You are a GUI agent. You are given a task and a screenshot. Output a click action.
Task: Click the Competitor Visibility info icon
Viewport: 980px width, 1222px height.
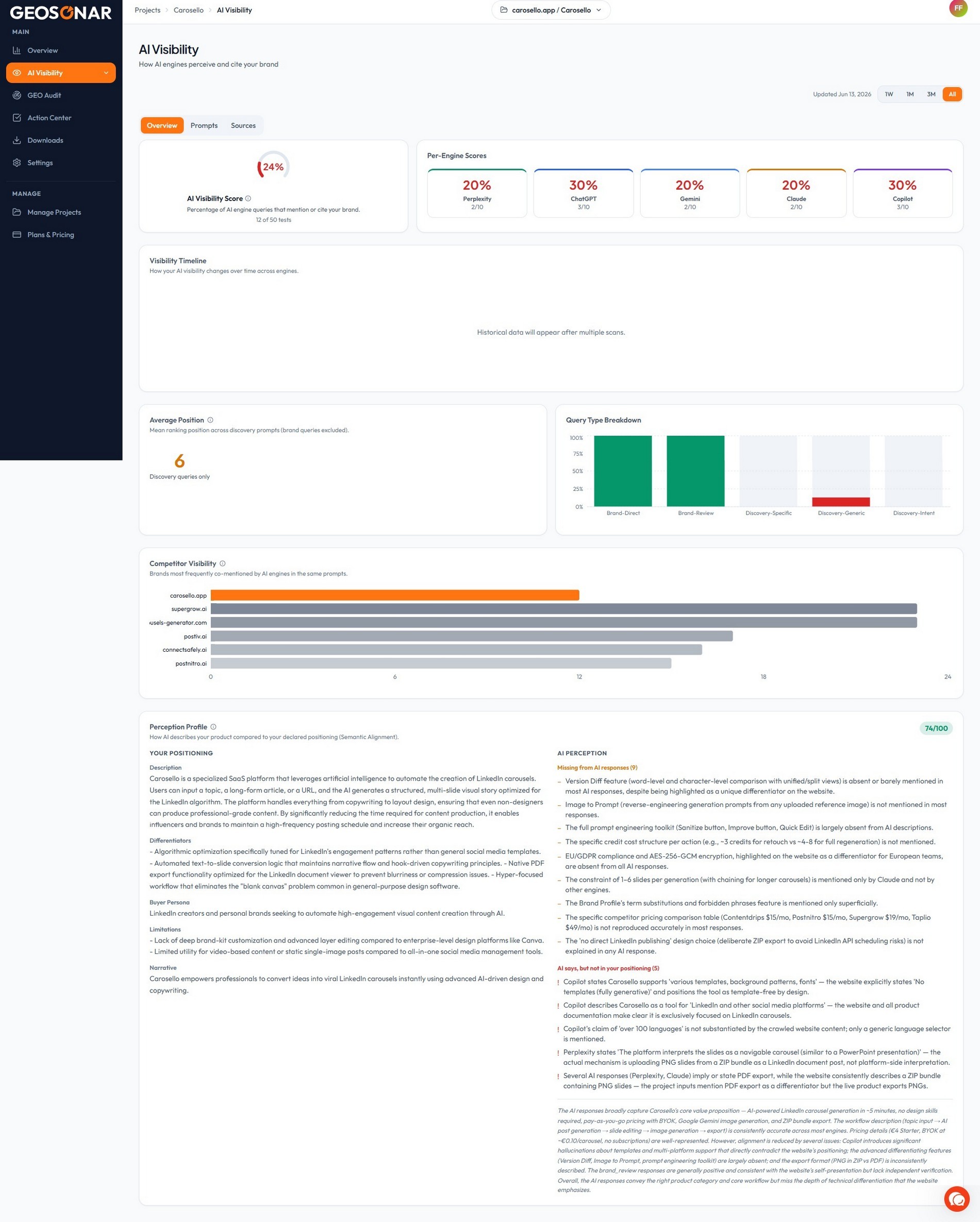point(223,564)
